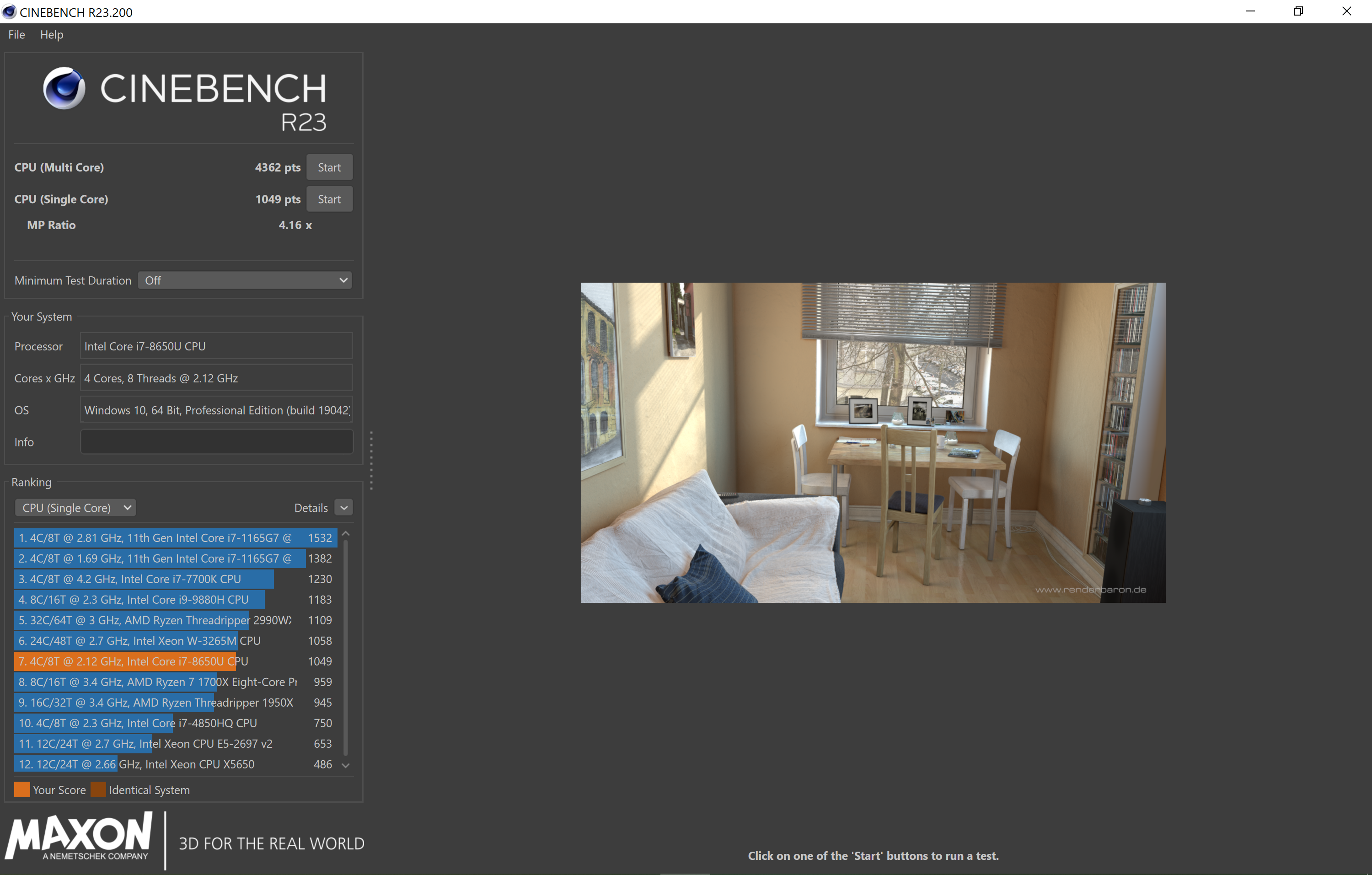1372x875 pixels.
Task: Open the Minimum Test Duration dropdown
Action: tap(244, 280)
